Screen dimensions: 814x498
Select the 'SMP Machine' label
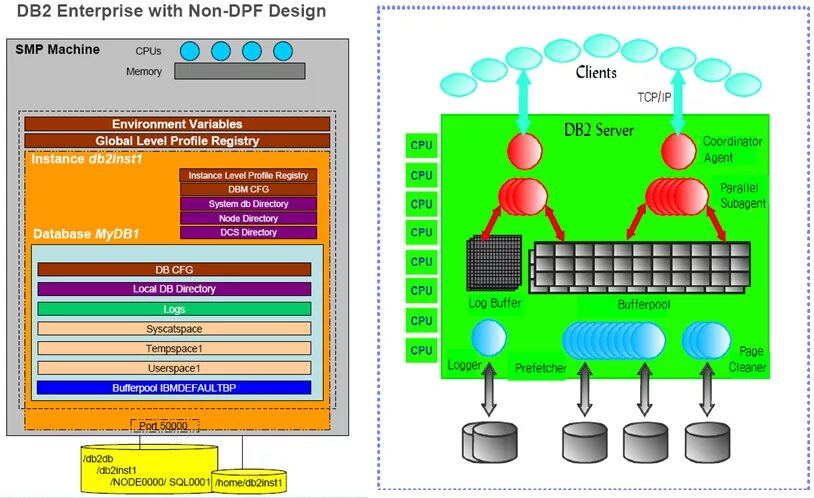click(x=57, y=50)
